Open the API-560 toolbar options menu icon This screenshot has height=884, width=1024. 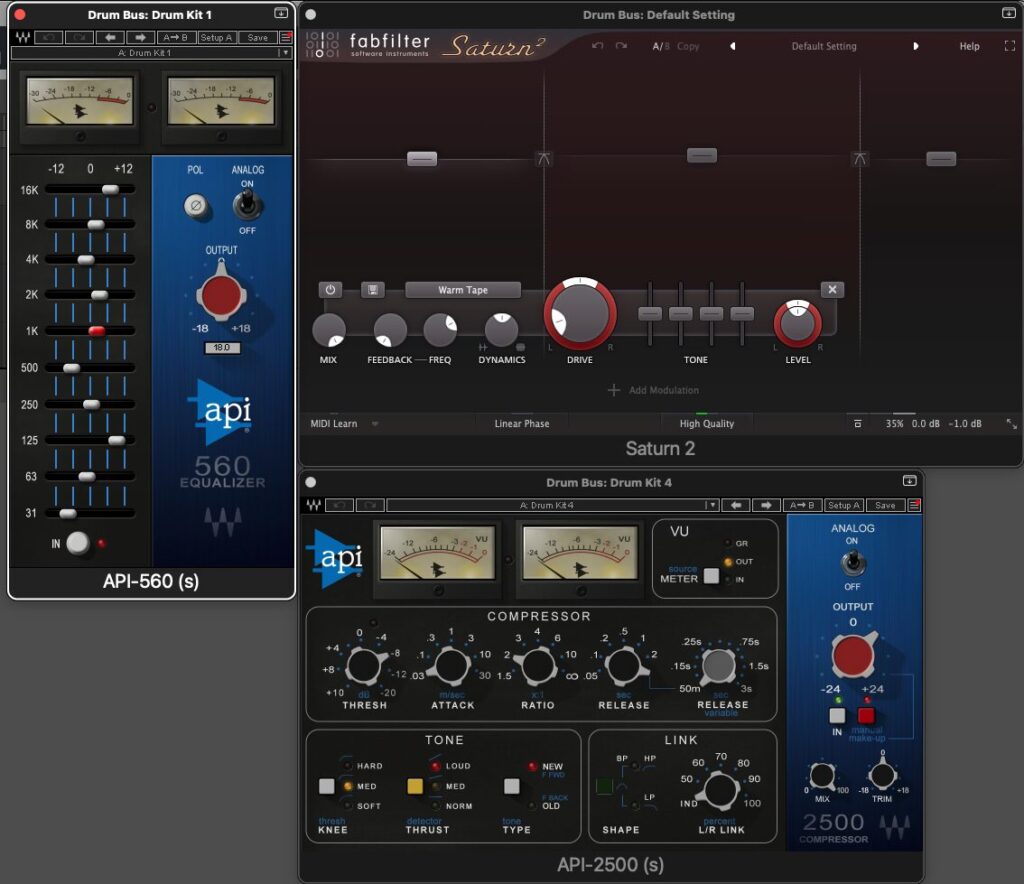tap(285, 37)
